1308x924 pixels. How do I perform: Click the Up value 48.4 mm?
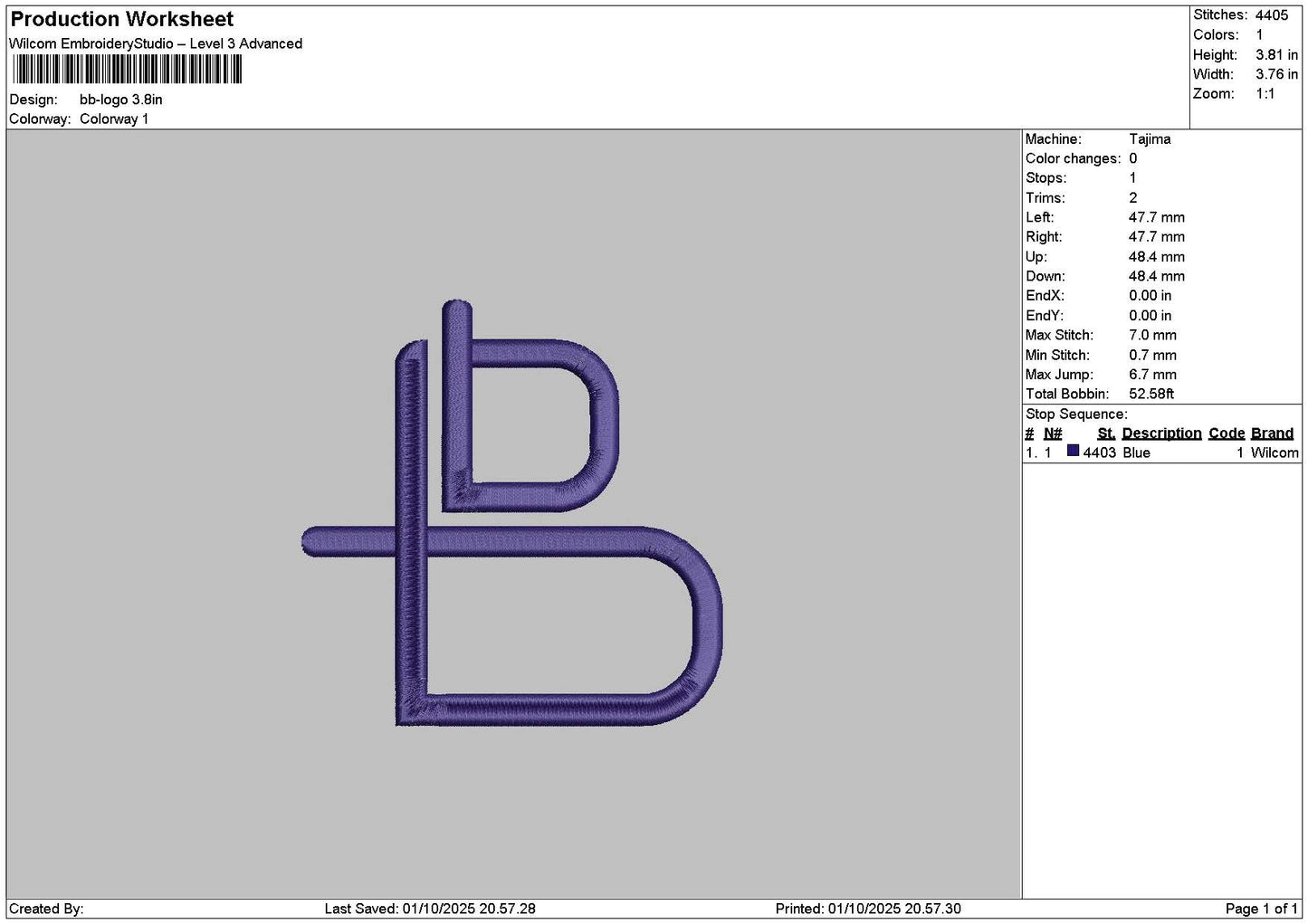click(x=1157, y=256)
